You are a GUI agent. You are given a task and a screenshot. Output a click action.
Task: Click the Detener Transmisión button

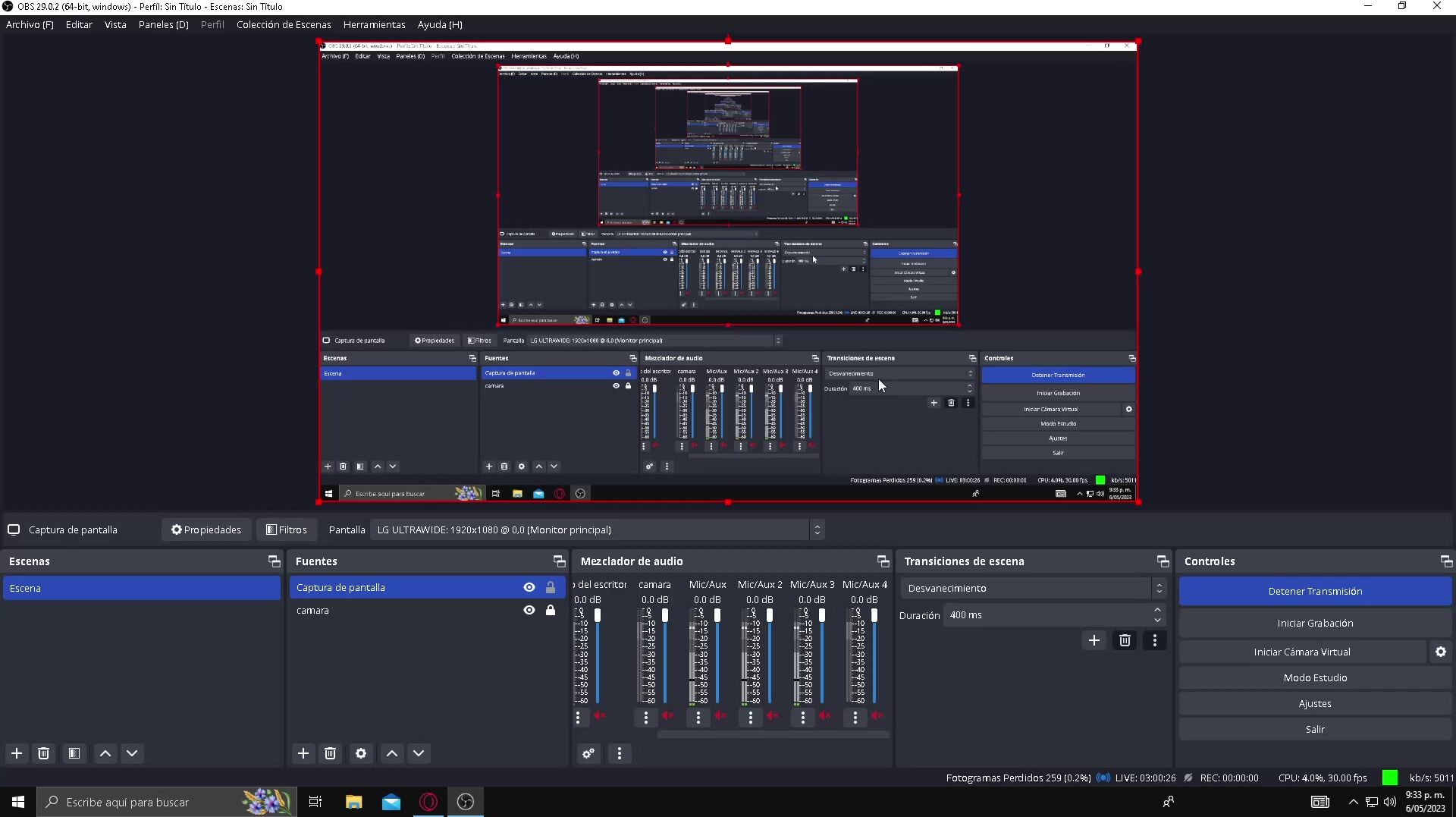coord(1315,591)
